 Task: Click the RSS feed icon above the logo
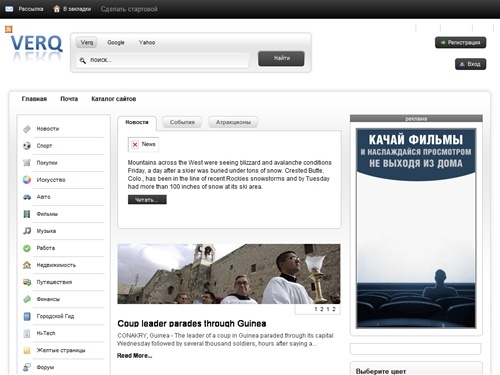[x=9, y=29]
